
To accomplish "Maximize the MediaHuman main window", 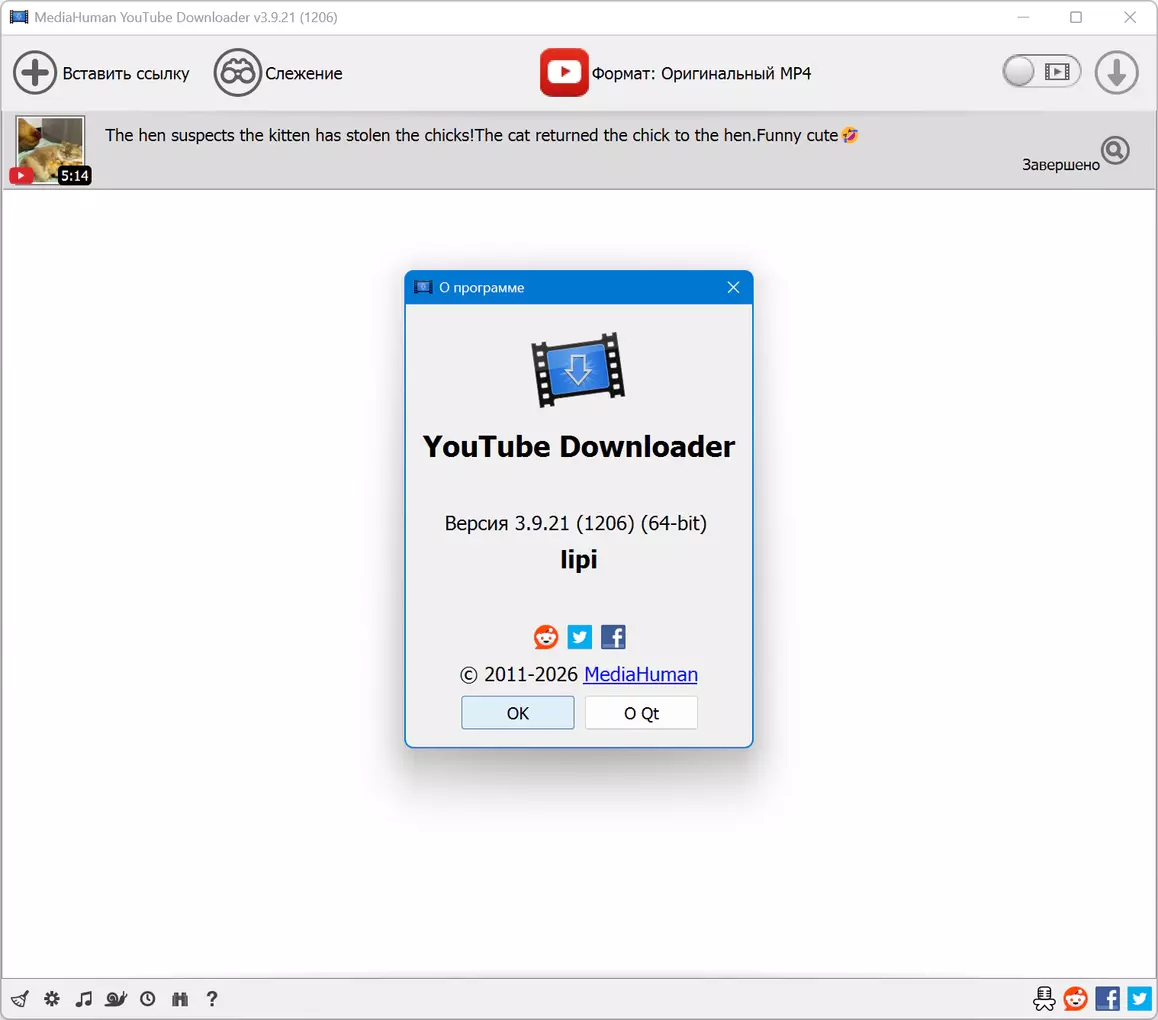I will click(1076, 17).
